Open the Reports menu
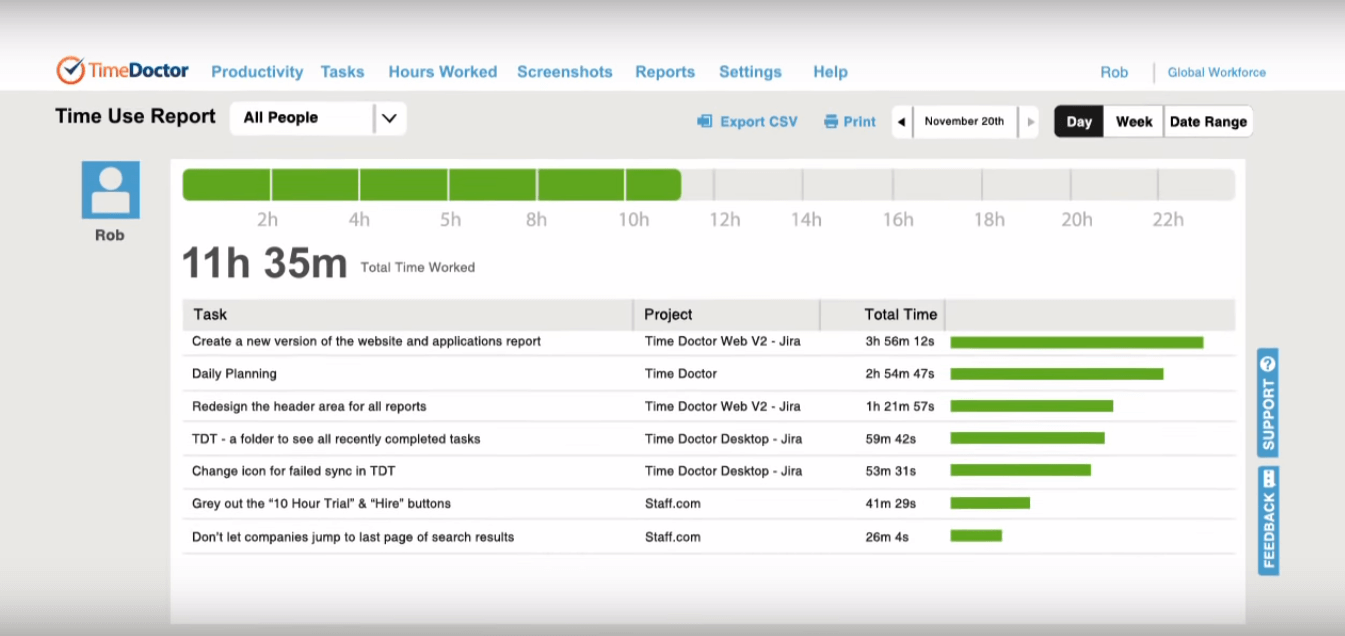Viewport: 1345px width, 636px height. pyautogui.click(x=664, y=71)
